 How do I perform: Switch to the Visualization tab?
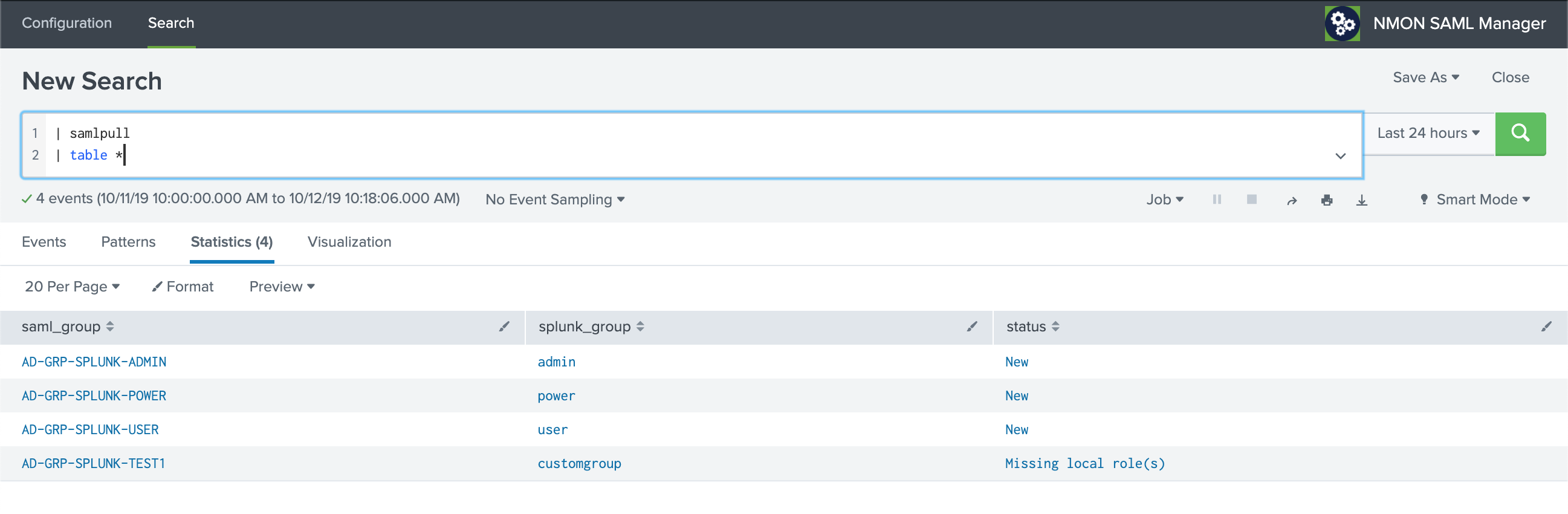(x=349, y=242)
